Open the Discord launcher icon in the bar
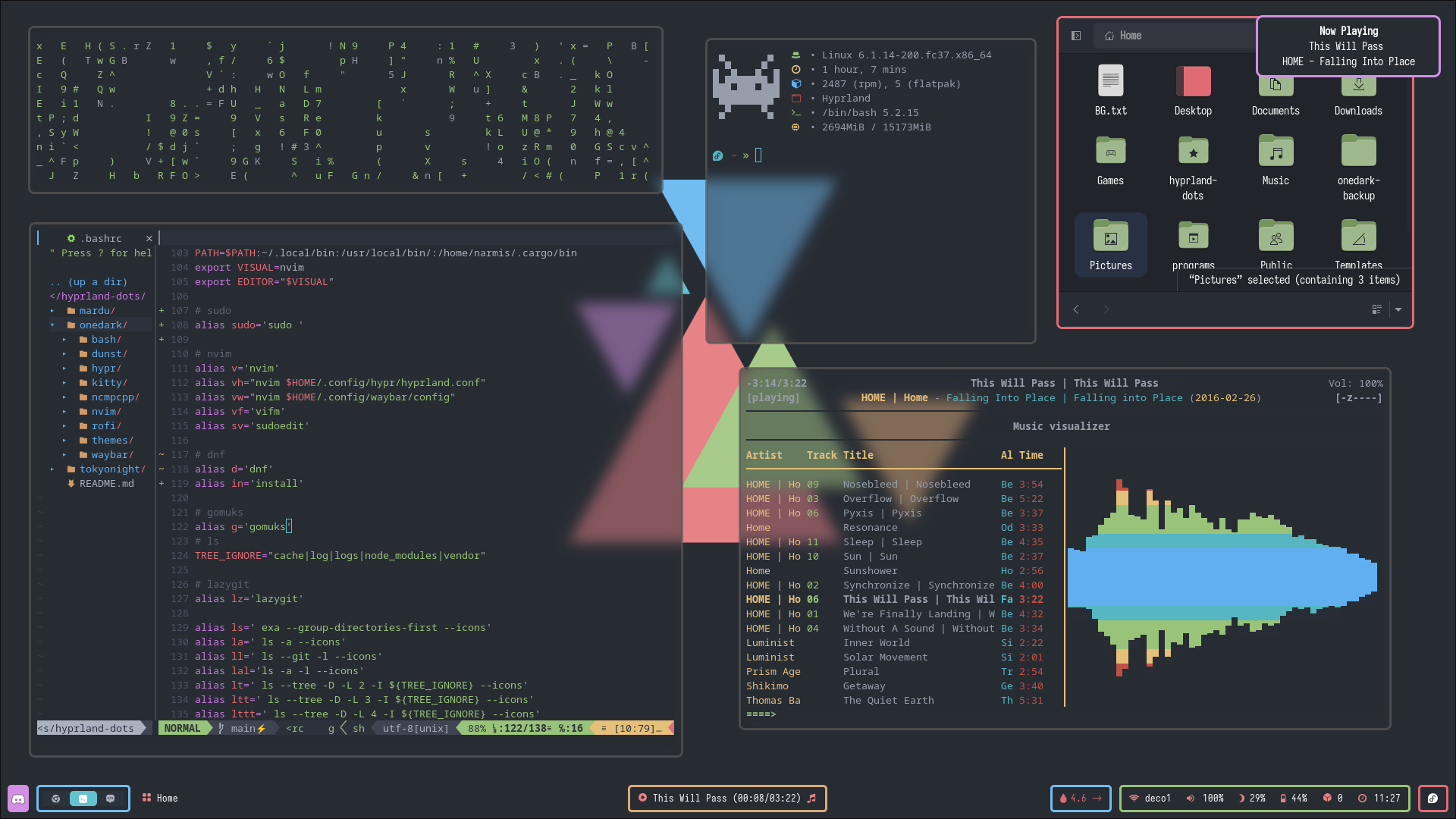The width and height of the screenshot is (1456, 819). point(18,799)
